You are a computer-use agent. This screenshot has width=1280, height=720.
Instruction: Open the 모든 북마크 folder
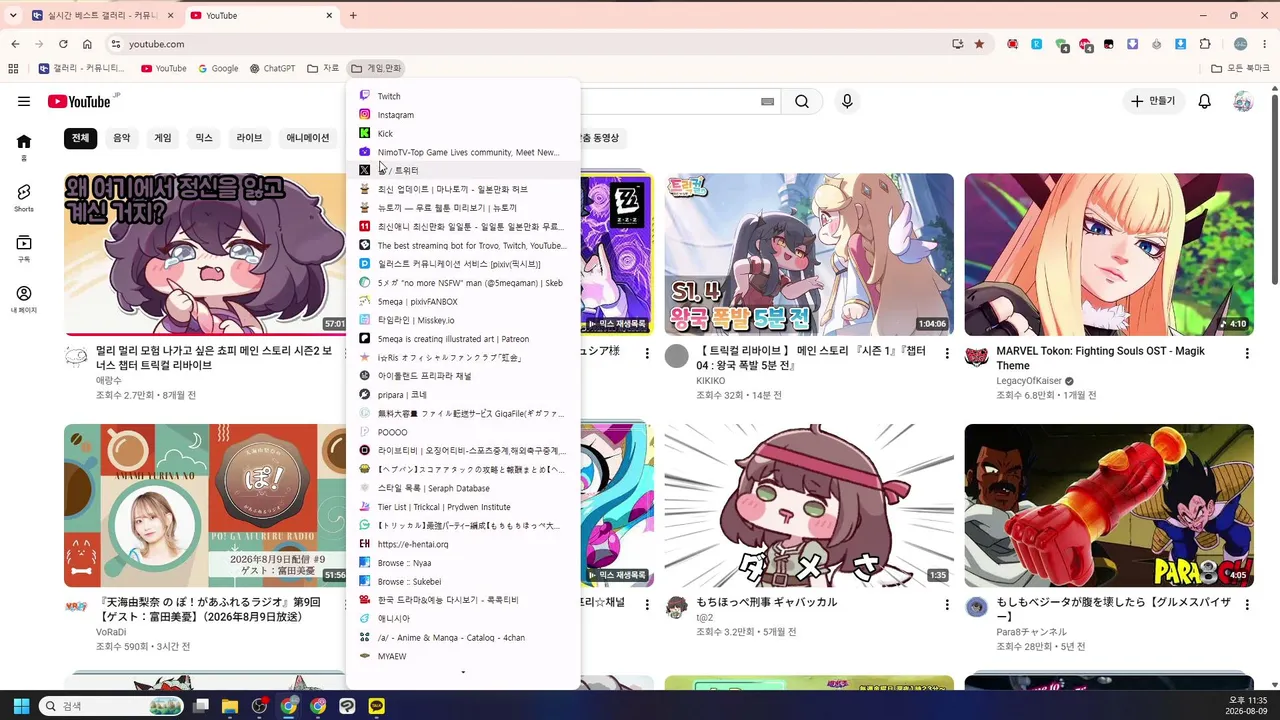click(x=1240, y=69)
